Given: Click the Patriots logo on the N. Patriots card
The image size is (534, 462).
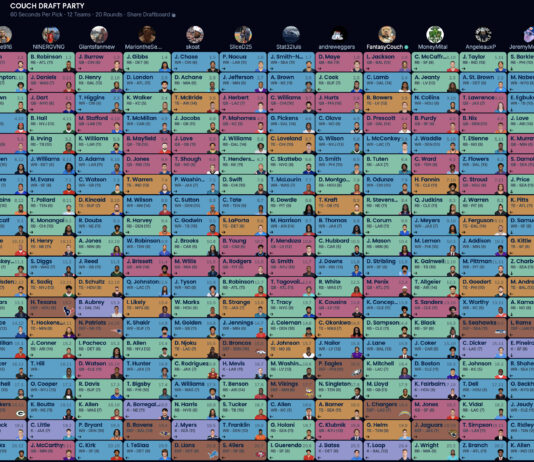Looking at the screenshot, I should (x=116, y=331).
